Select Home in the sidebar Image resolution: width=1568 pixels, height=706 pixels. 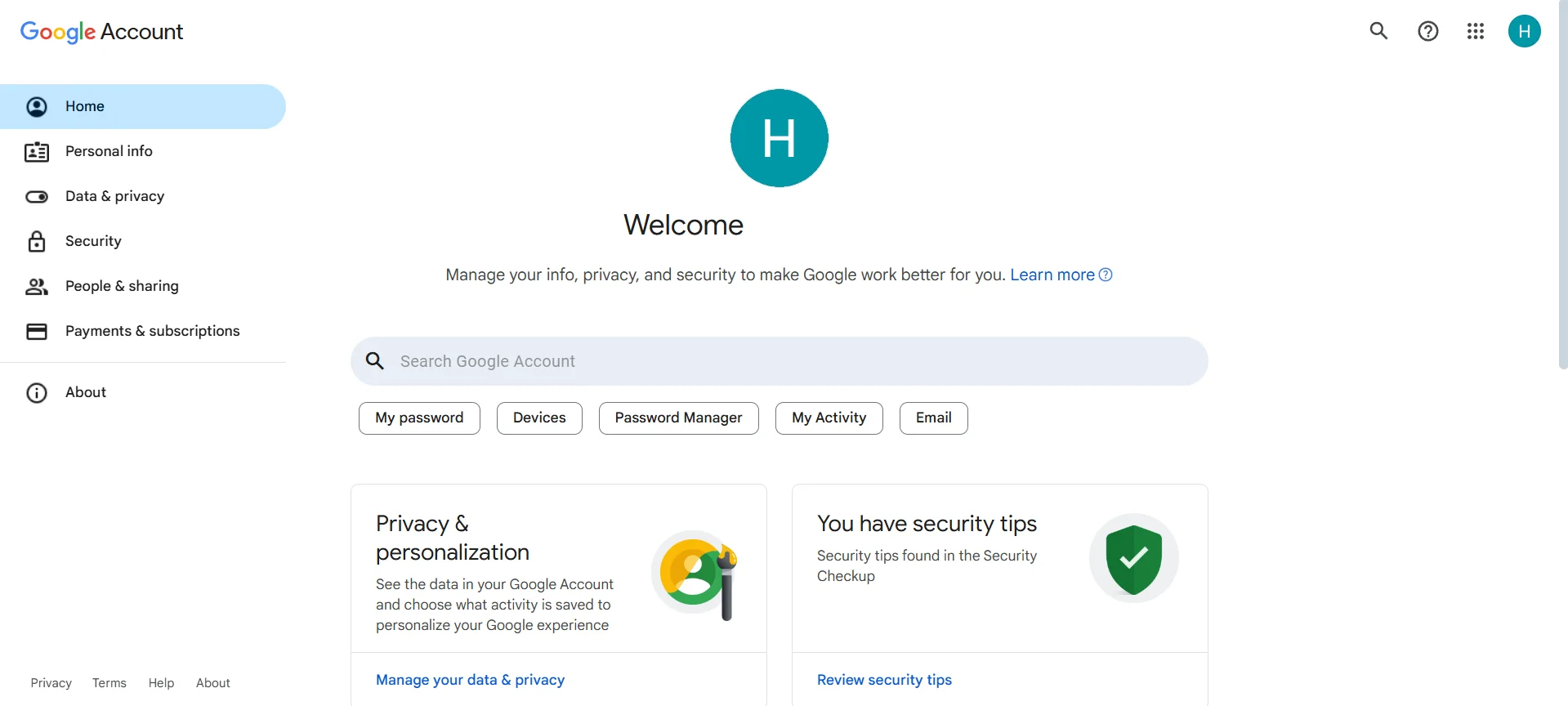143,106
